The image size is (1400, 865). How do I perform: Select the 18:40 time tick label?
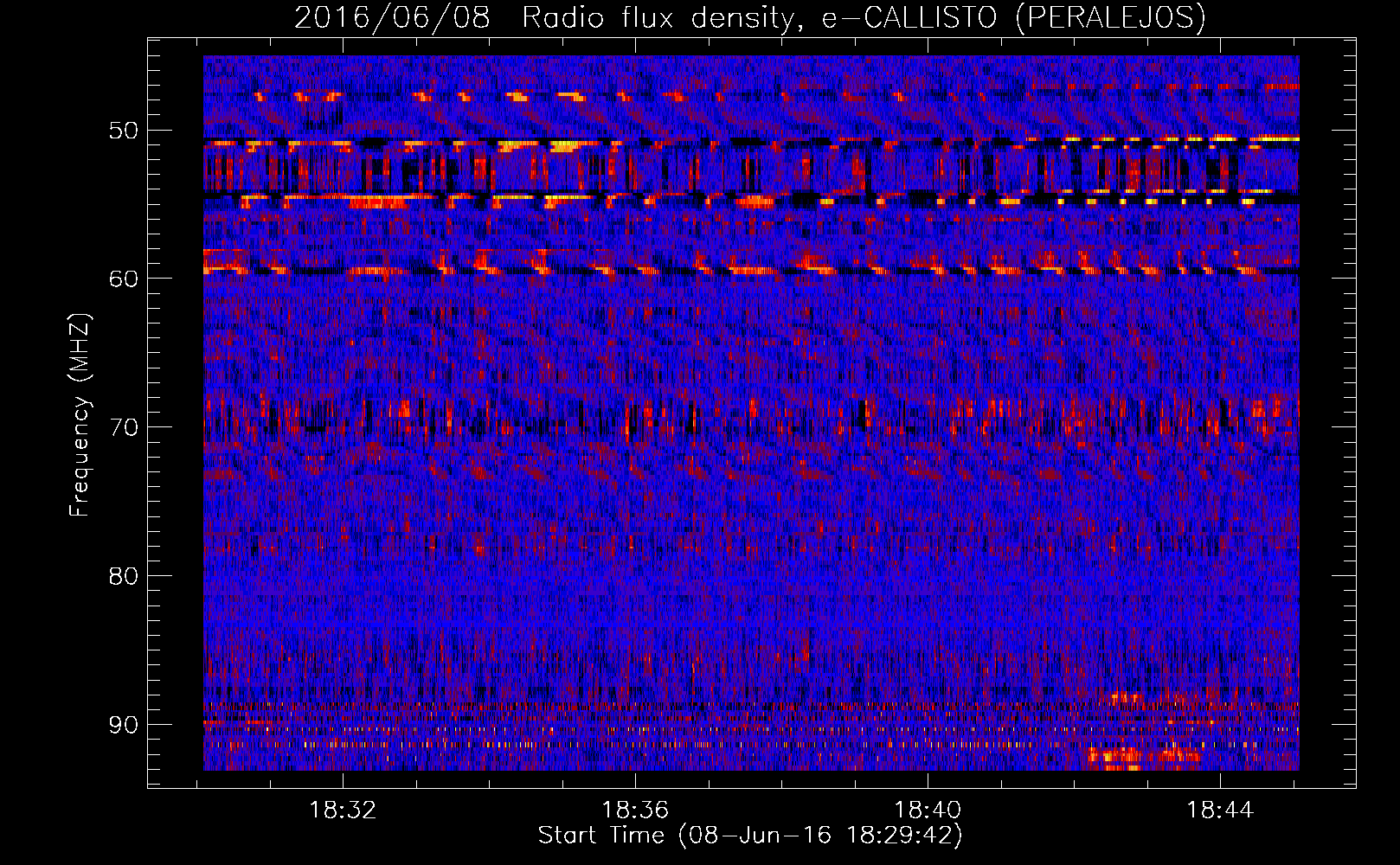[x=928, y=810]
